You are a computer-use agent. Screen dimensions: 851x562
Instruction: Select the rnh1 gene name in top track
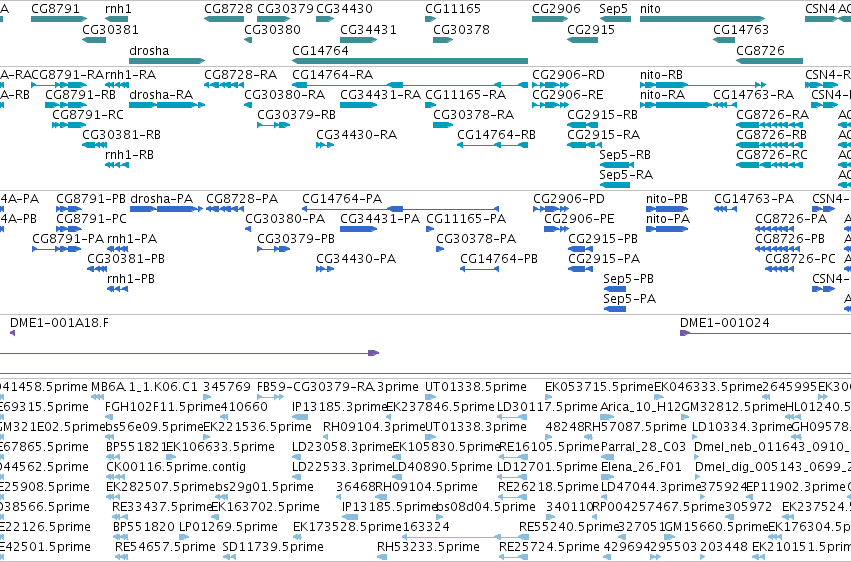click(x=118, y=9)
